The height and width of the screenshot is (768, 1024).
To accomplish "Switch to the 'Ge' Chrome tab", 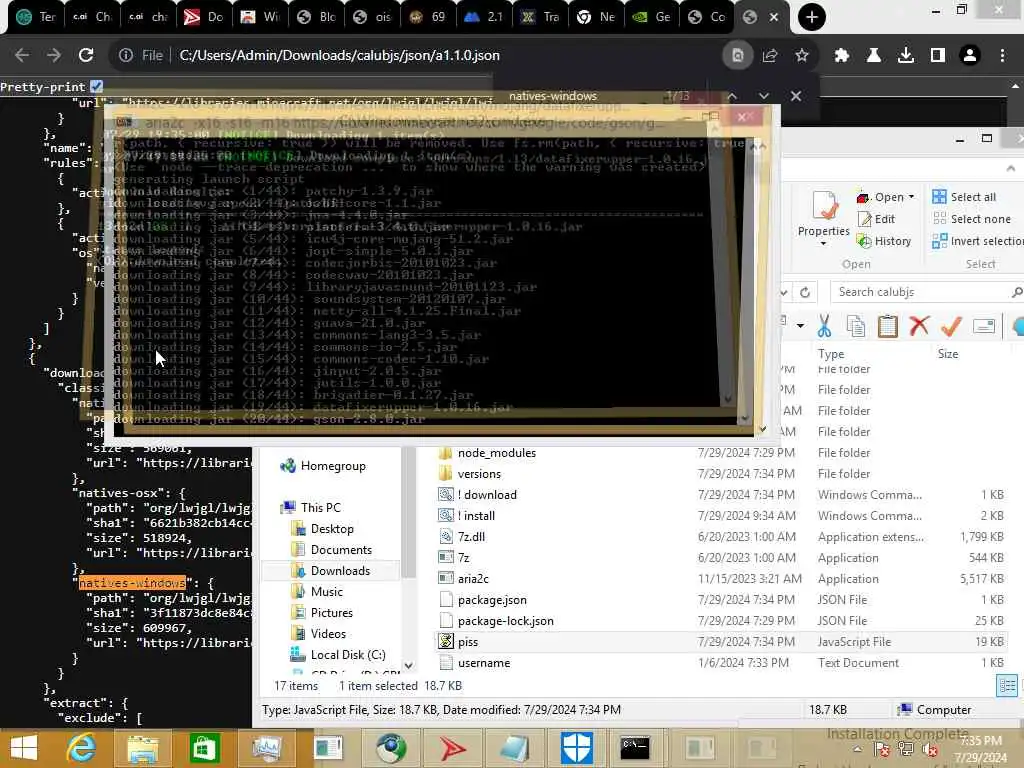I will pyautogui.click(x=652, y=17).
